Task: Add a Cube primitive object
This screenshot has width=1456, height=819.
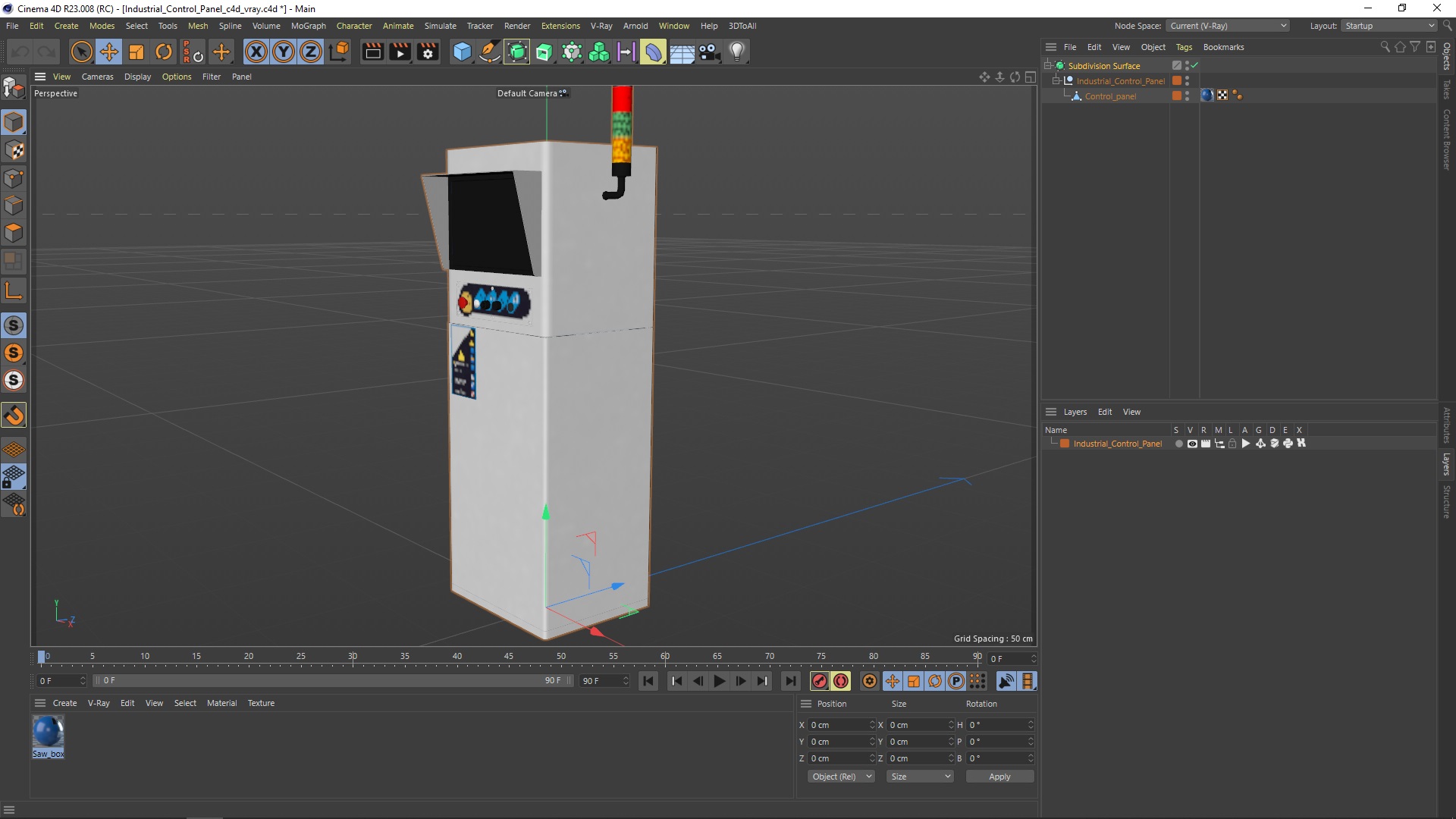Action: click(x=462, y=52)
